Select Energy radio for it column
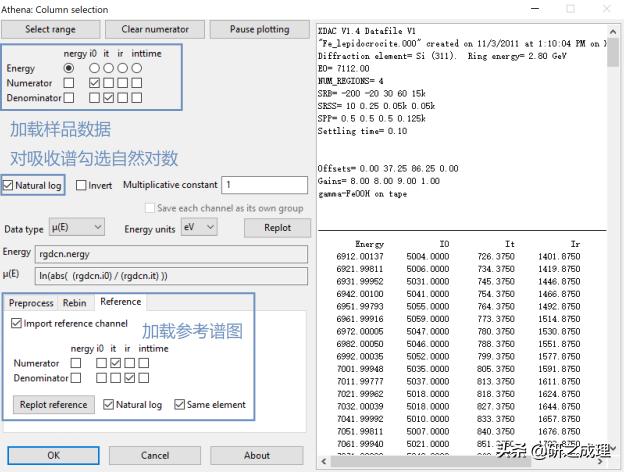This screenshot has width=624, height=472. tap(108, 68)
